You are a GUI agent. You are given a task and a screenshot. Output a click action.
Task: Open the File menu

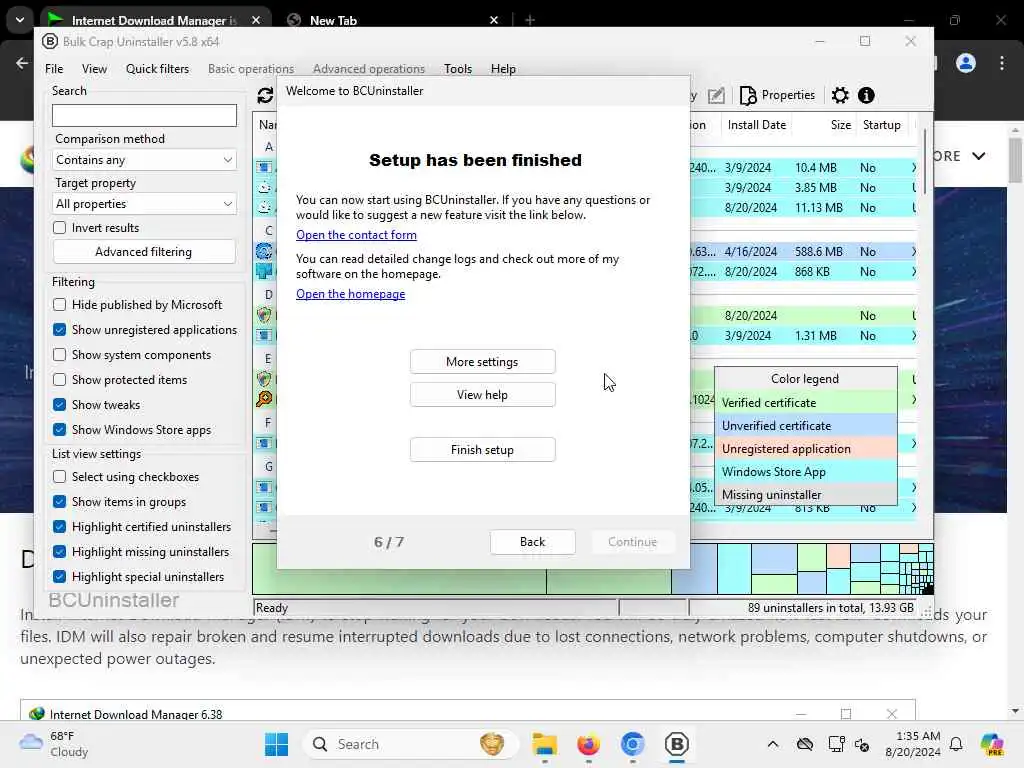54,69
